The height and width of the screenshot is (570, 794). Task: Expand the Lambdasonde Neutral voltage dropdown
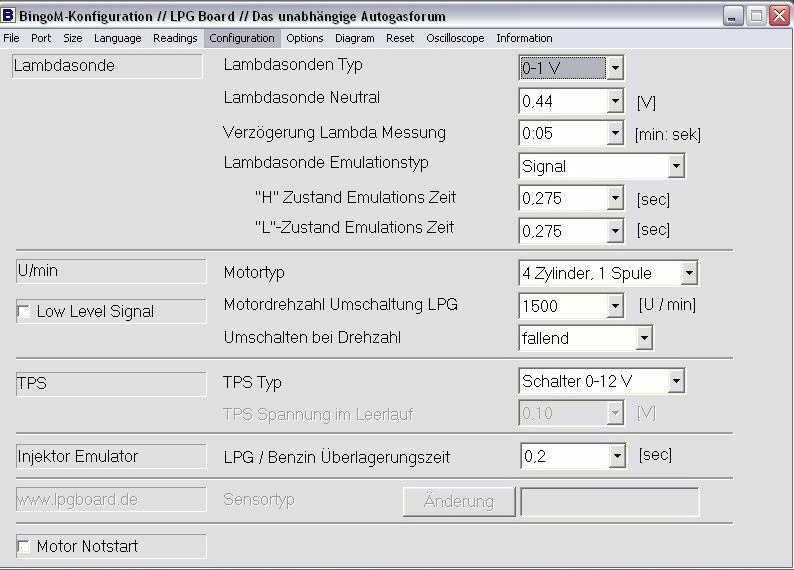(x=615, y=102)
